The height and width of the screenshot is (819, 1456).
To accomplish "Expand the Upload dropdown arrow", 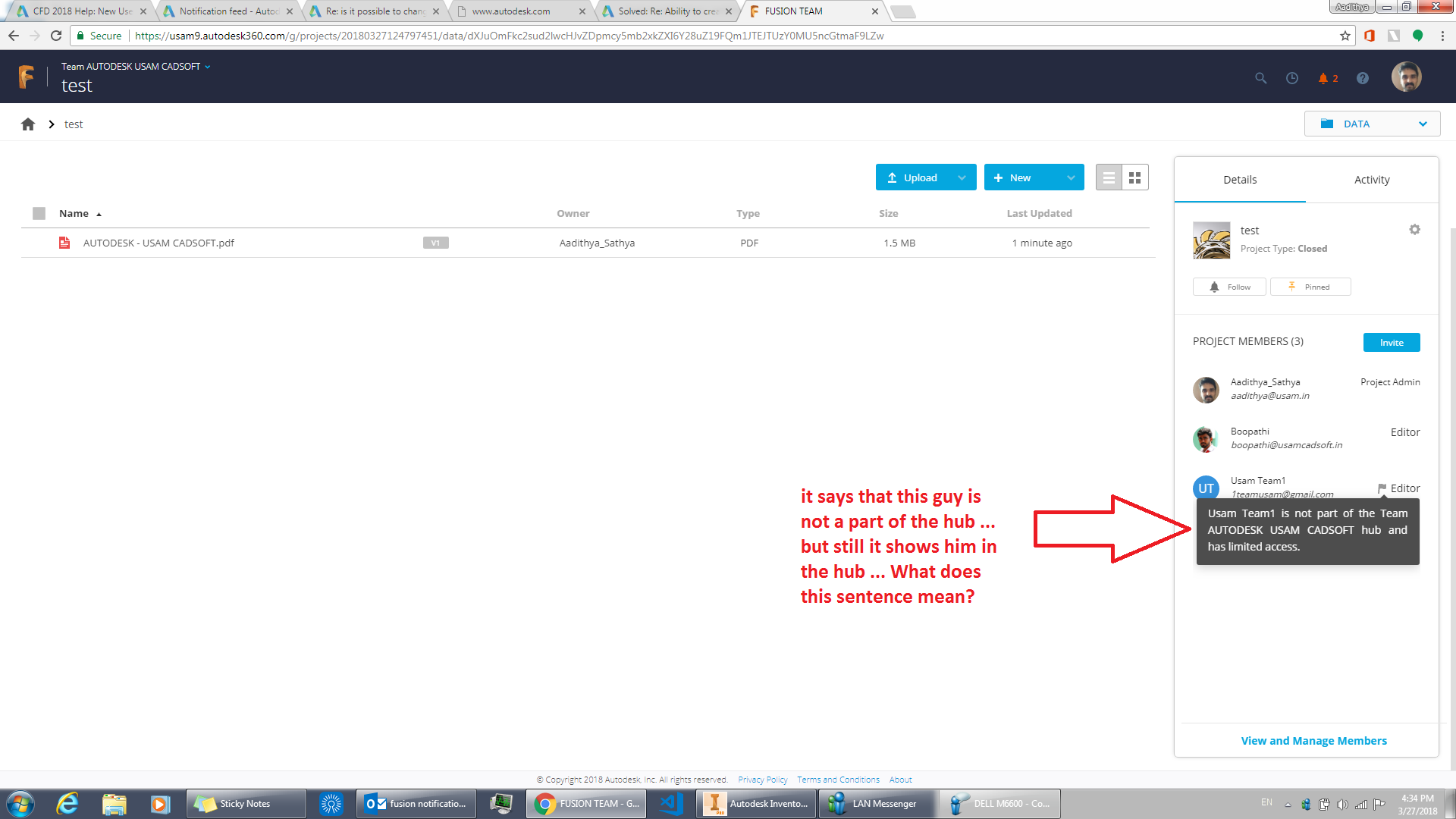I will (x=962, y=177).
